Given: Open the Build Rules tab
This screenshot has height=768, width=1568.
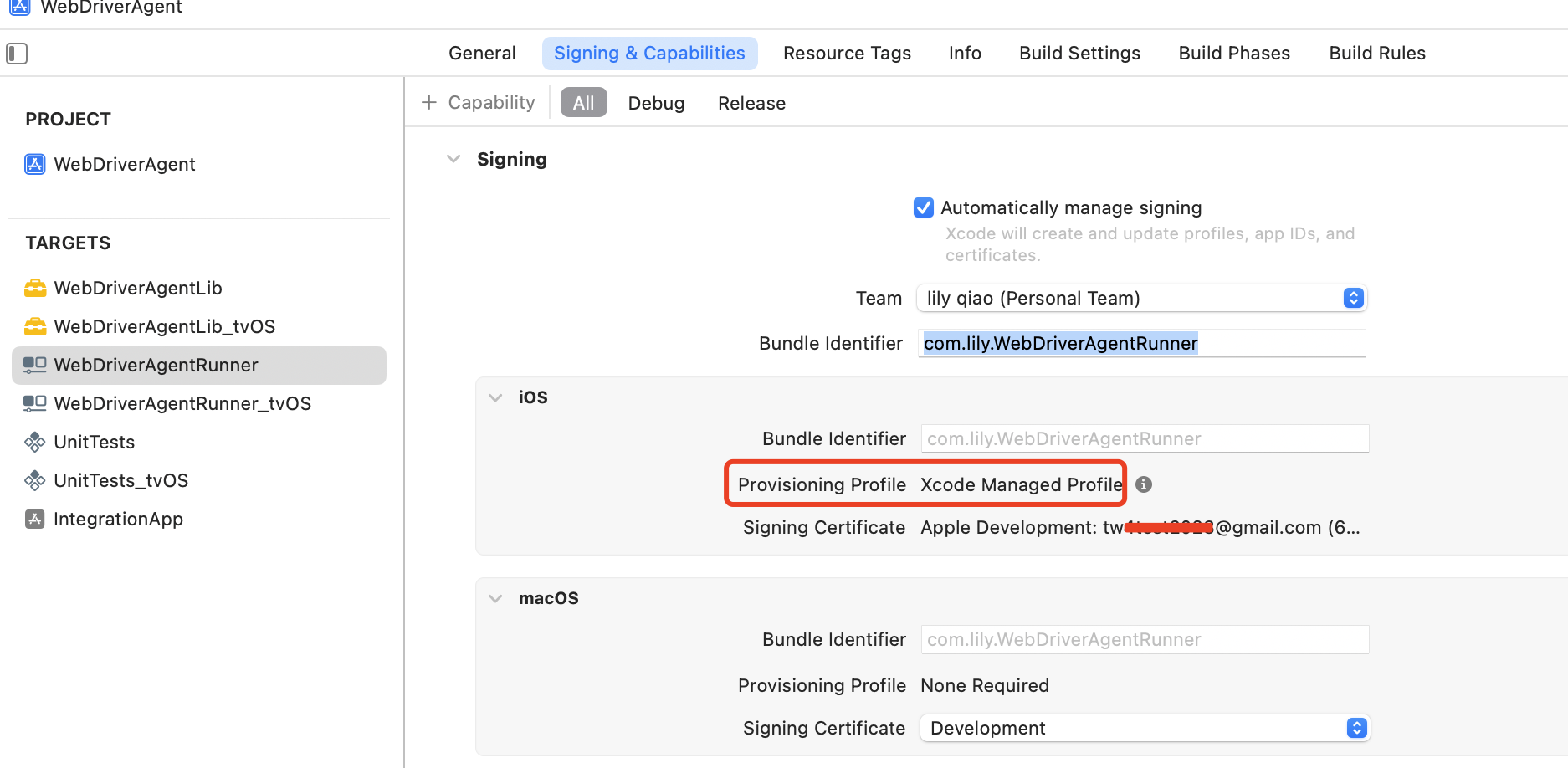Looking at the screenshot, I should pyautogui.click(x=1377, y=54).
